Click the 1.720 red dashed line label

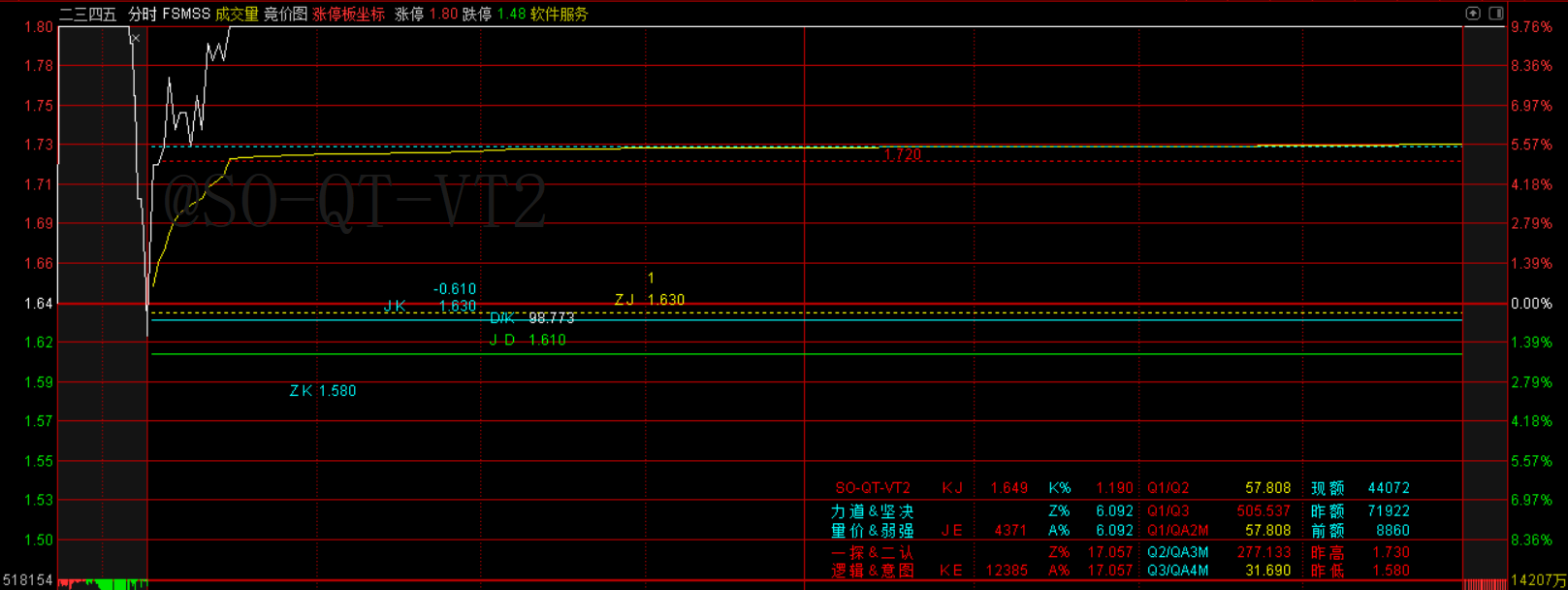point(903,155)
